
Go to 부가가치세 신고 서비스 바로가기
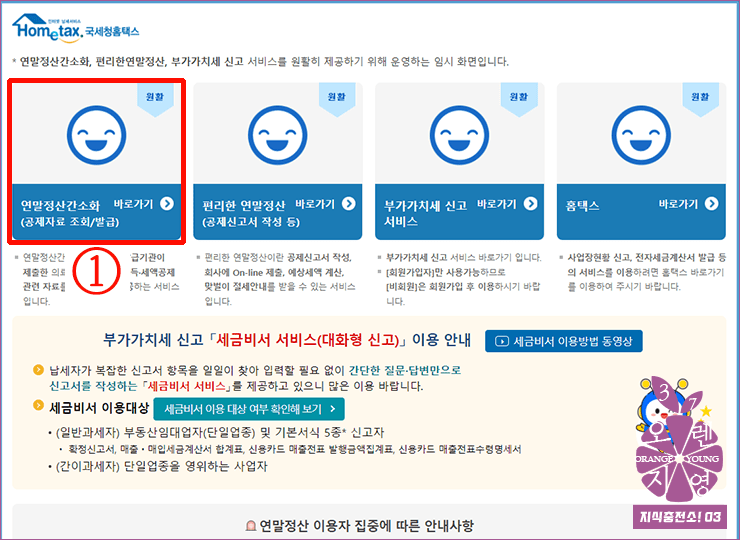tap(459, 212)
